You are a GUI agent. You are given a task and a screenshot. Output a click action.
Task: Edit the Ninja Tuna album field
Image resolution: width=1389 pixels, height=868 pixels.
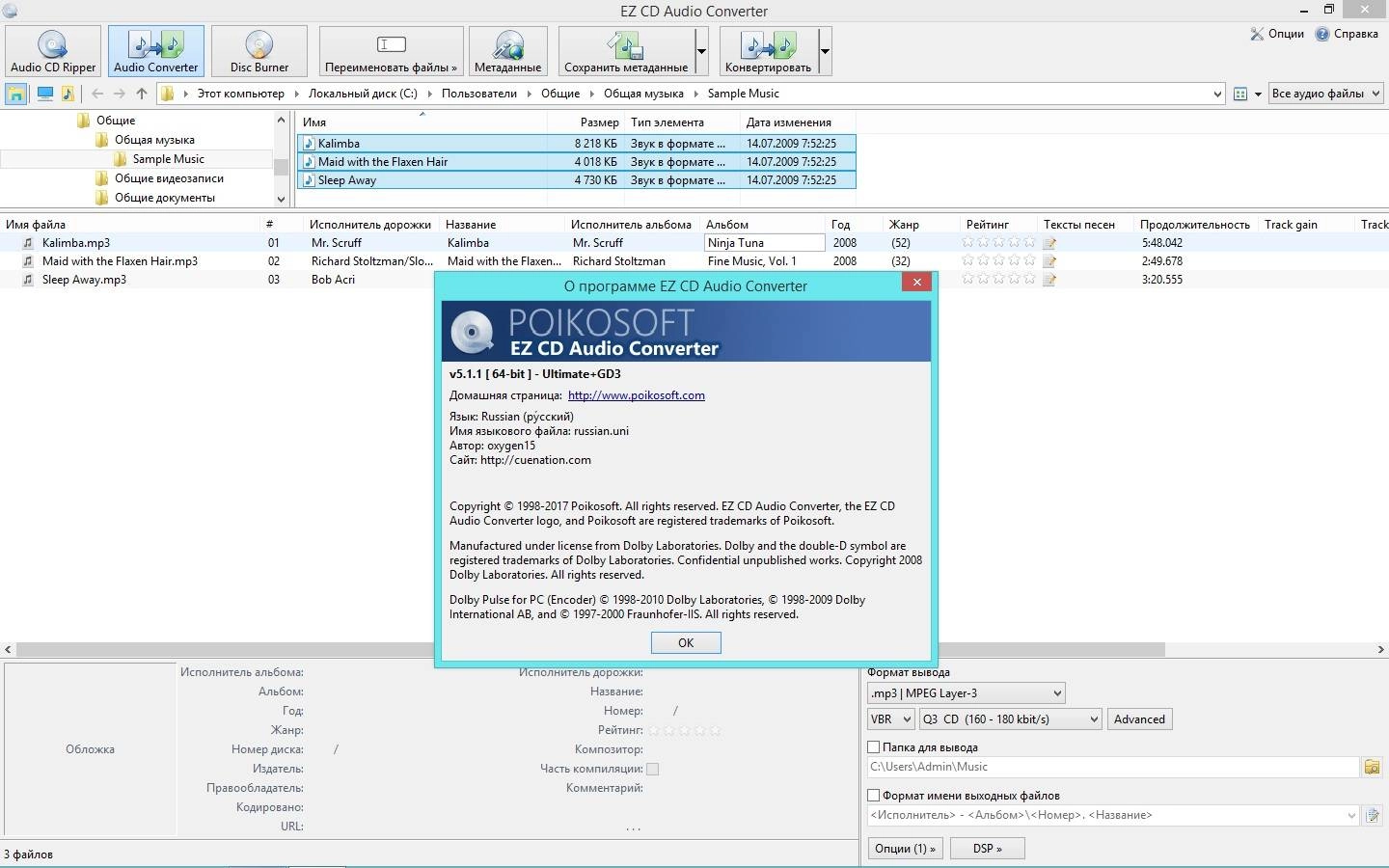pos(765,243)
